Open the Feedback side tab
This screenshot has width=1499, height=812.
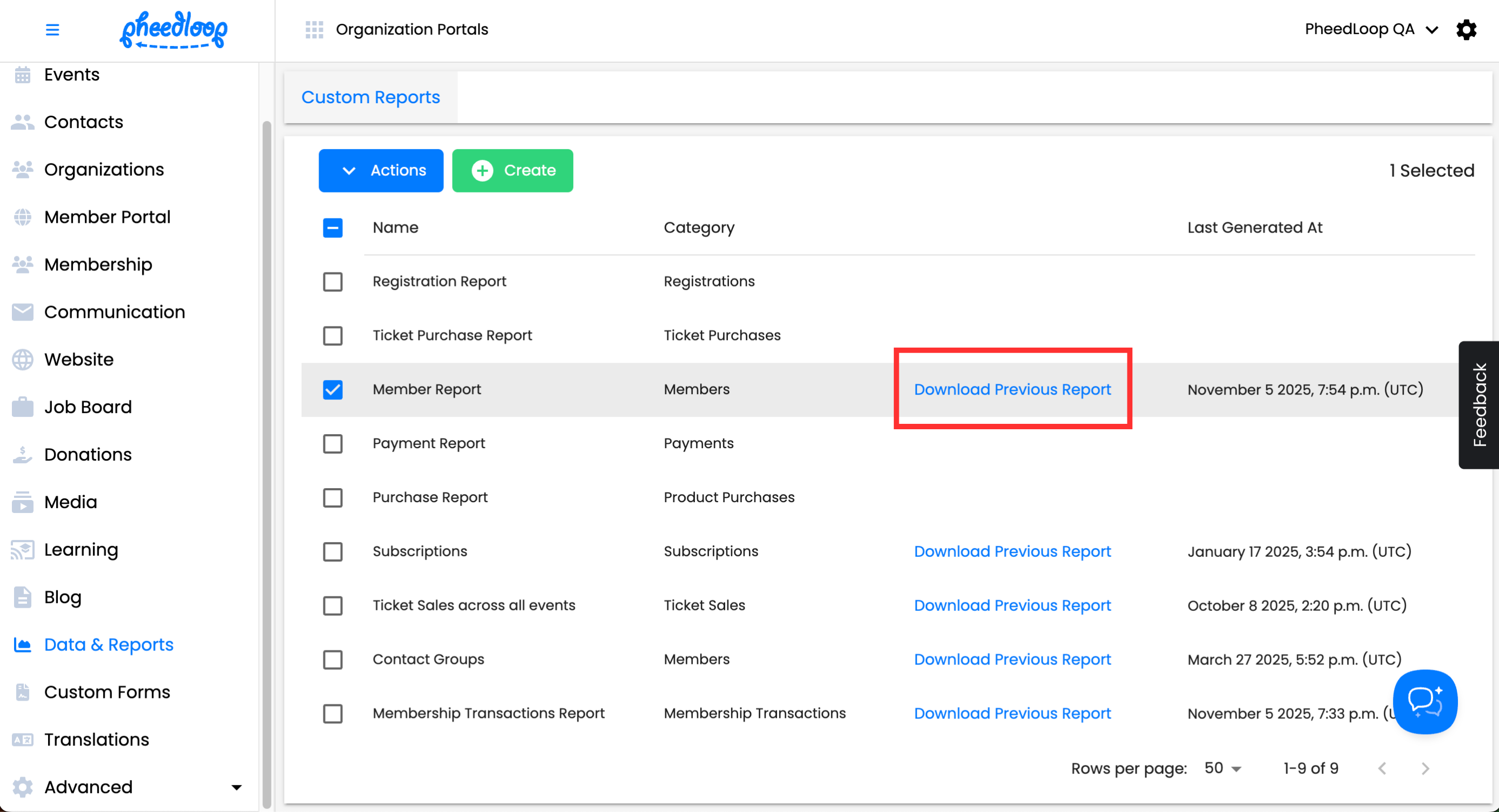point(1478,405)
